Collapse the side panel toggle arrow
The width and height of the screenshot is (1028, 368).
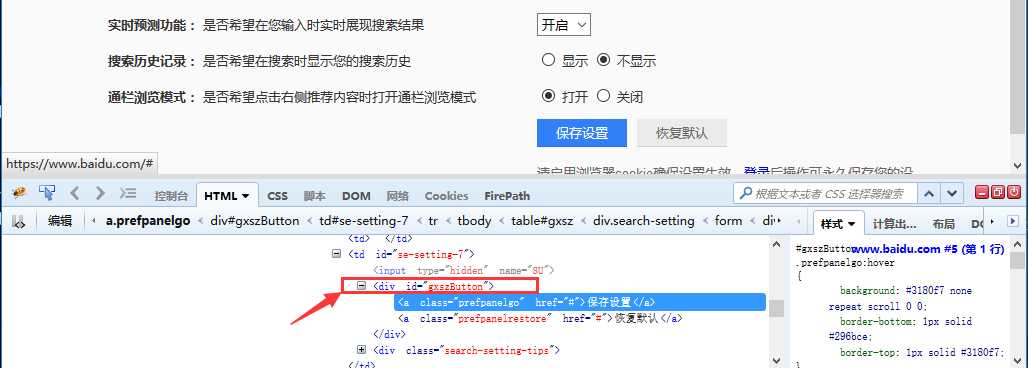coord(1013,222)
